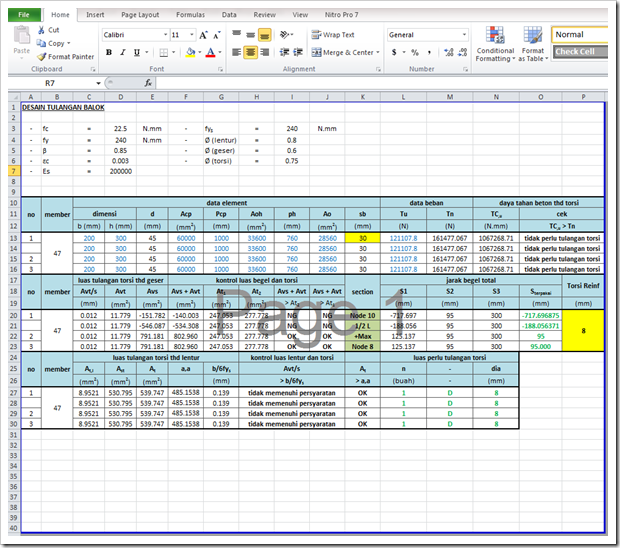The width and height of the screenshot is (620, 548).
Task: Select the Normal cell style
Action: [580, 35]
